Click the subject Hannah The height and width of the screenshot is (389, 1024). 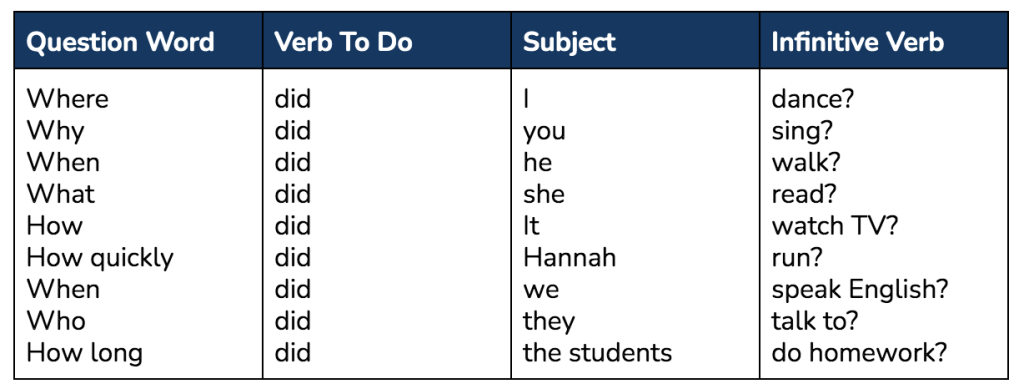569,258
